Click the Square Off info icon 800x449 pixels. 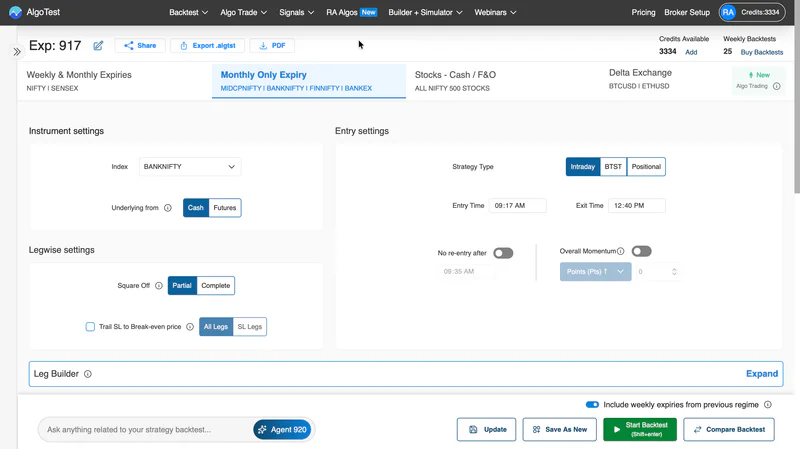click(x=159, y=286)
